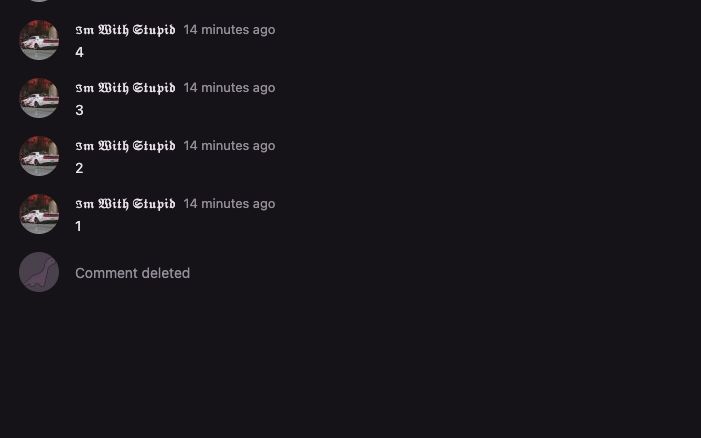Click the user avatar beside comment "1"
Image resolution: width=701 pixels, height=438 pixels.
pos(39,214)
